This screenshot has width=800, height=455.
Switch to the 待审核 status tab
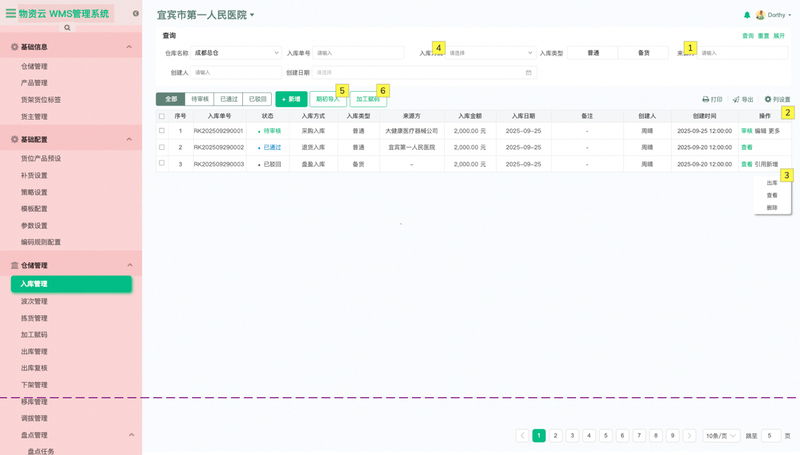pyautogui.click(x=199, y=99)
